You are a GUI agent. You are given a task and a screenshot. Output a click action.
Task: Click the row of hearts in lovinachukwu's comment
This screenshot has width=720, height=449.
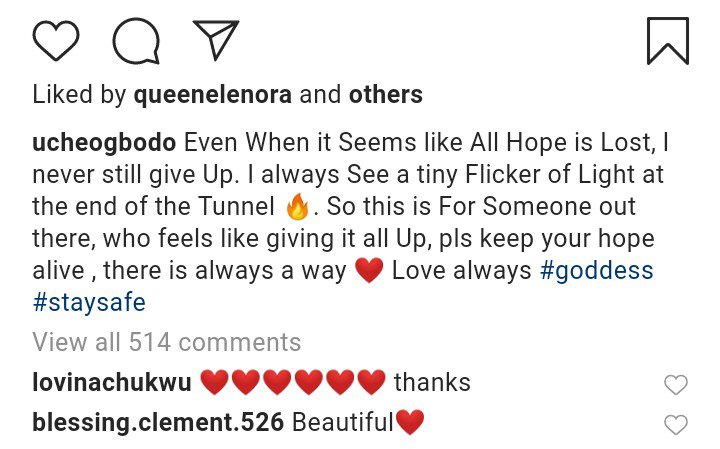click(x=293, y=382)
